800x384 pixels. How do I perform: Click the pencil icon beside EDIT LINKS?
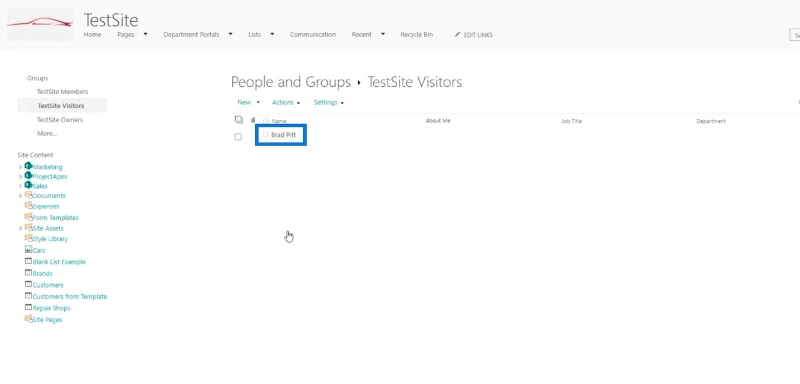click(x=457, y=35)
